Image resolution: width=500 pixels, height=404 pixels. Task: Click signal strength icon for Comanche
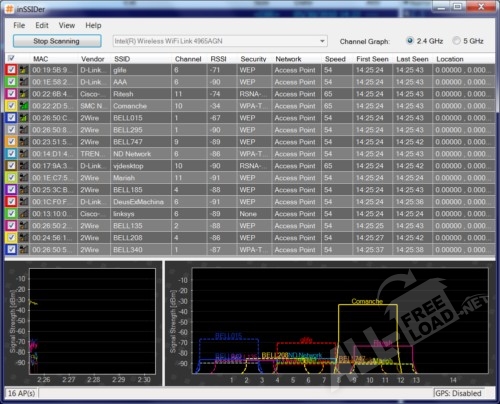pos(24,106)
